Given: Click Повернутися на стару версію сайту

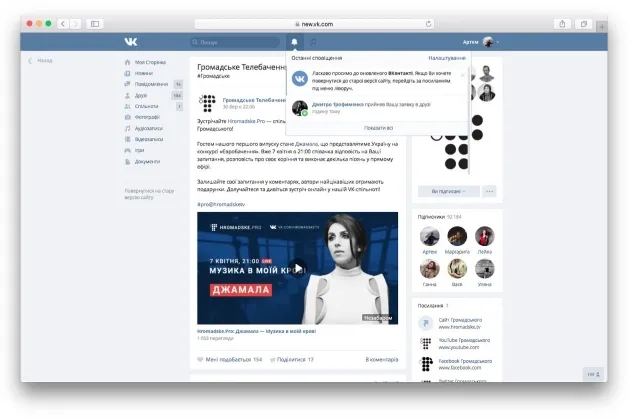Looking at the screenshot, I should [x=149, y=194].
